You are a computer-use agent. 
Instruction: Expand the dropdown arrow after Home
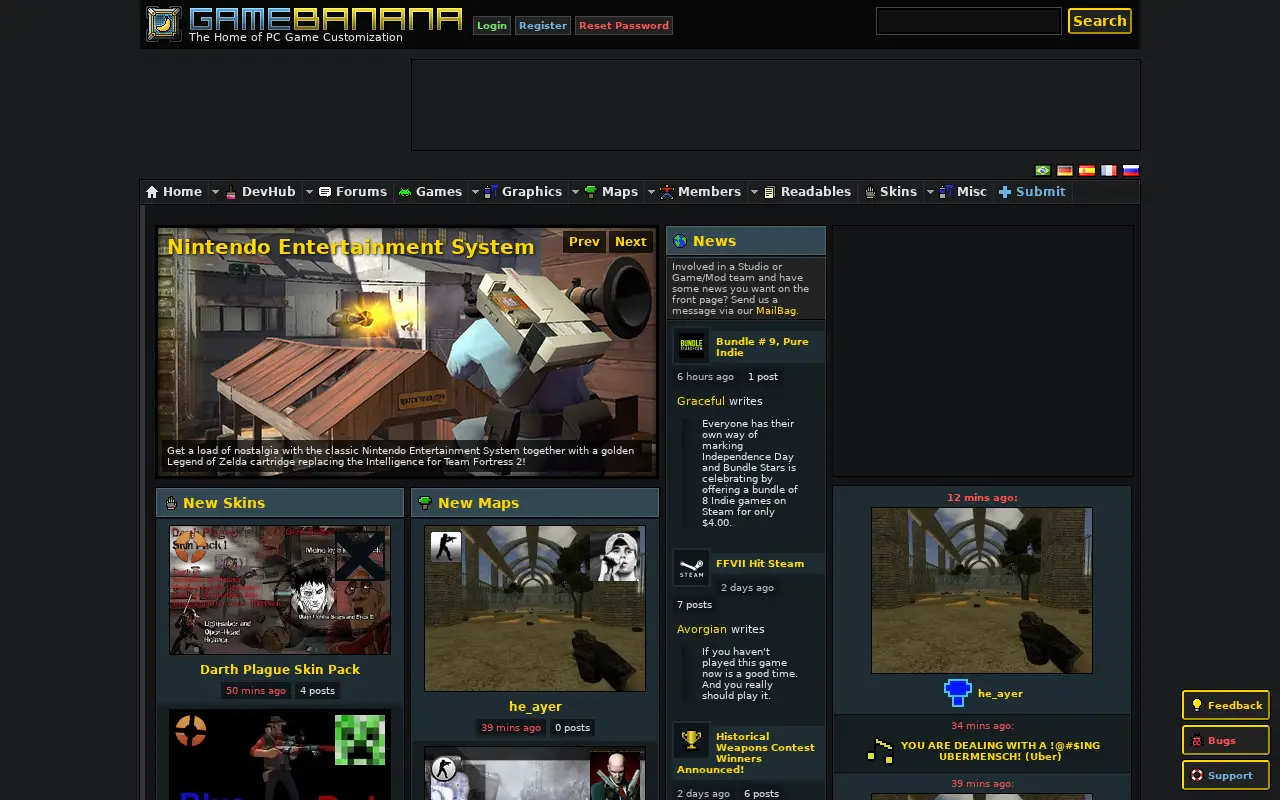point(214,192)
